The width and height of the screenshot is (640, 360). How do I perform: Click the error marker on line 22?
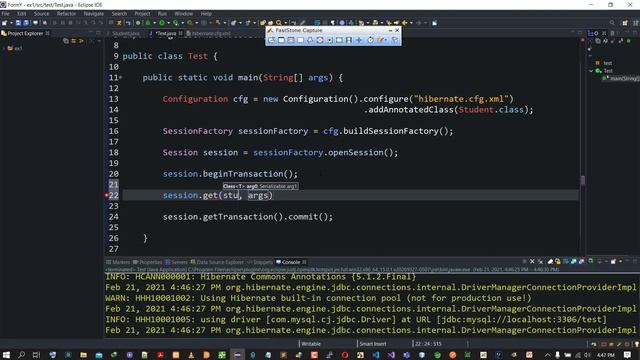[x=106, y=196]
